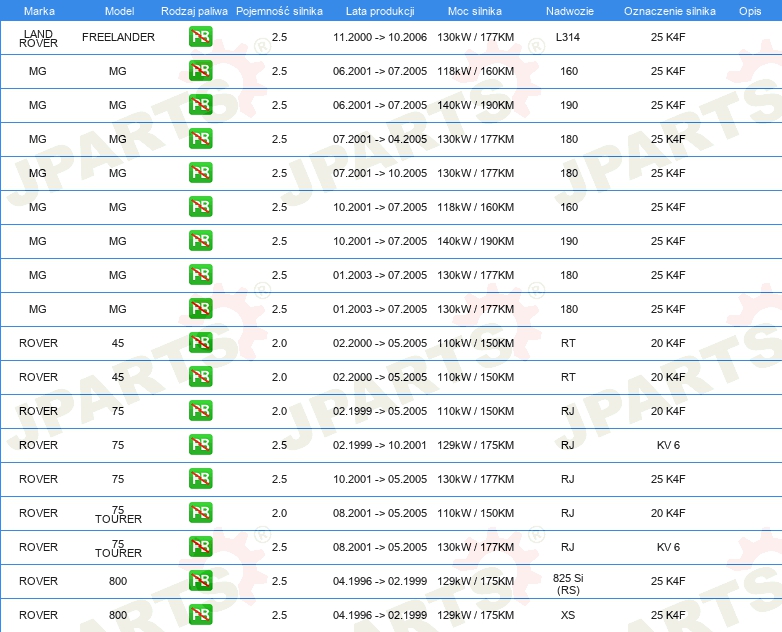Select the 11.2000 -> 10.2006 production years cell
Viewport: 782px width, 632px height.
click(380, 37)
